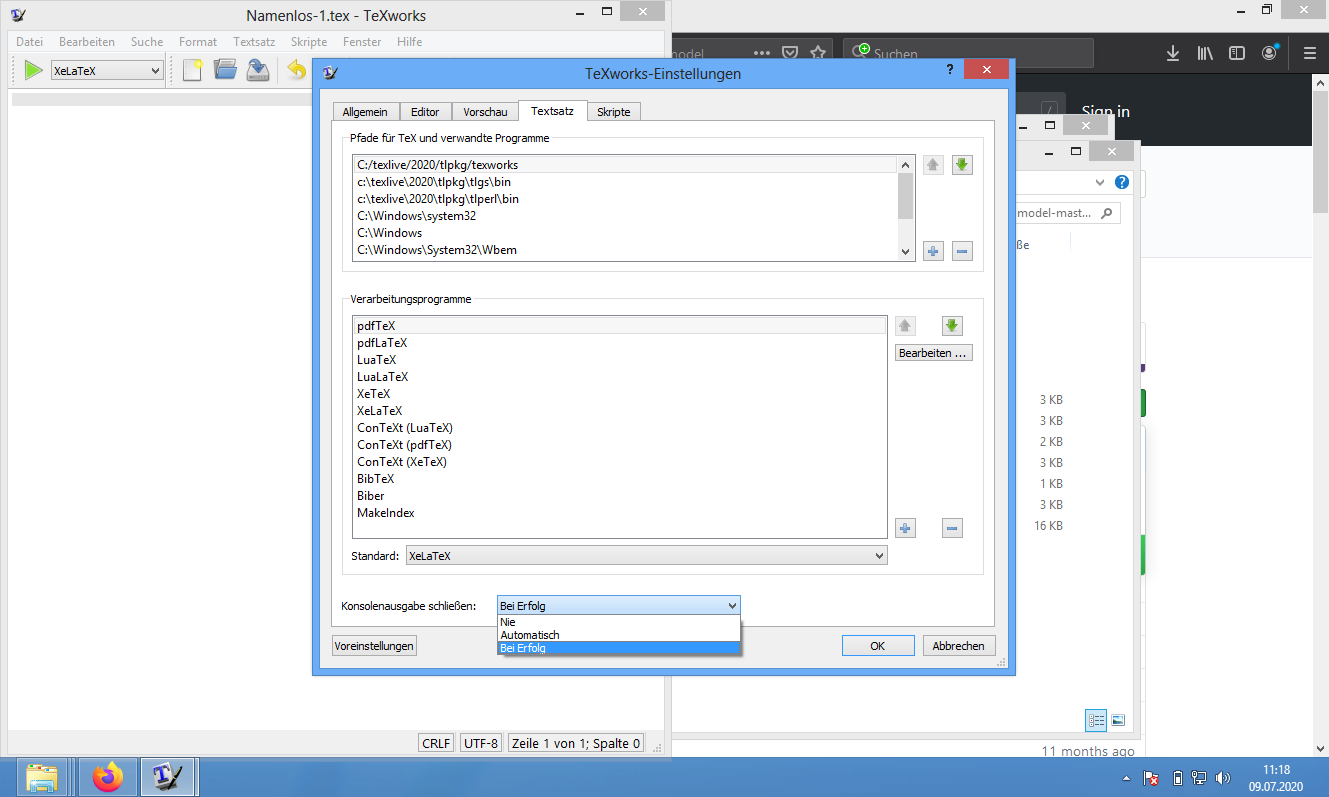The image size is (1329, 797).
Task: Open File Explorer from taskbar
Action: (41, 776)
